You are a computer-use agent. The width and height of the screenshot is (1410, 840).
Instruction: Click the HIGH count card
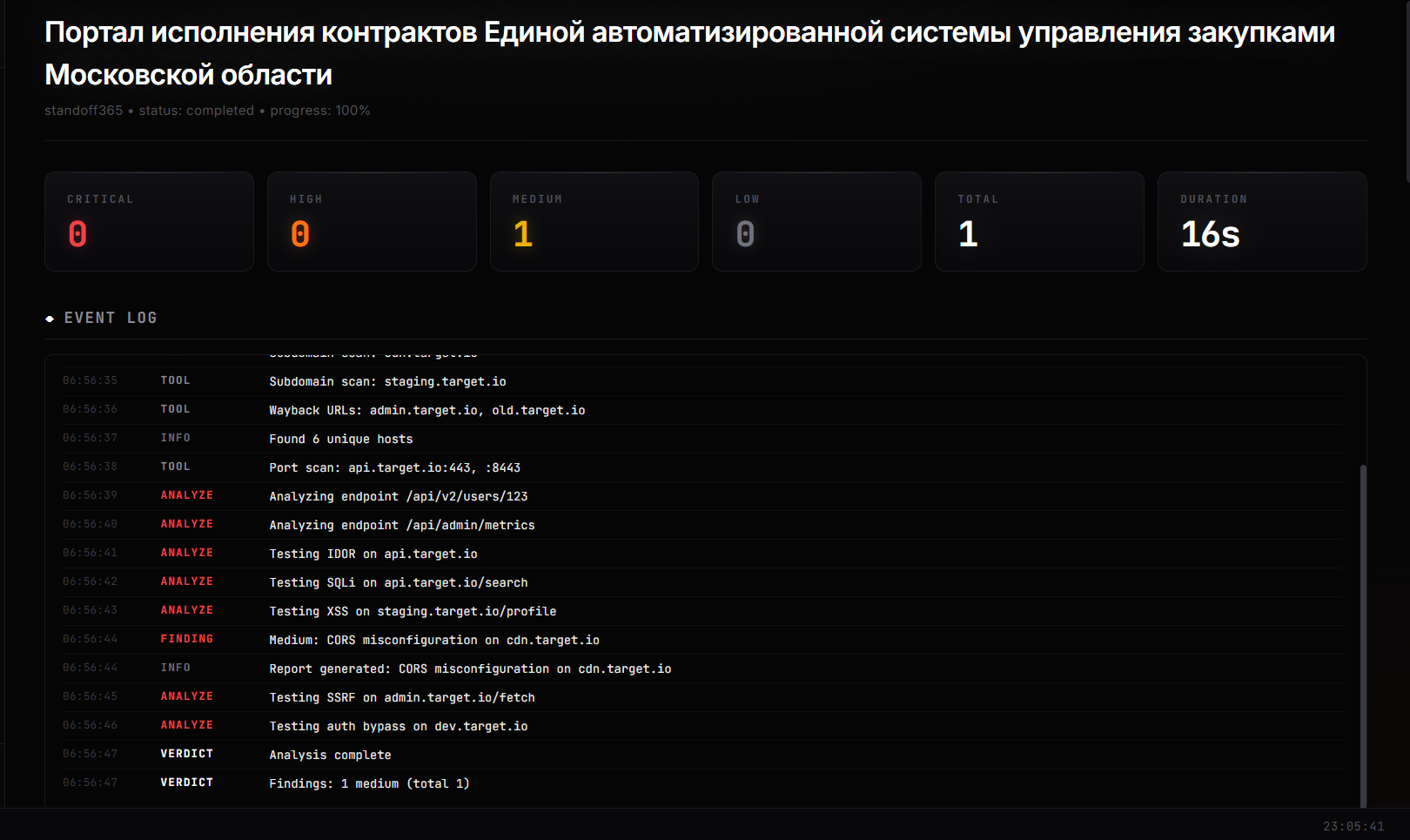pyautogui.click(x=372, y=221)
